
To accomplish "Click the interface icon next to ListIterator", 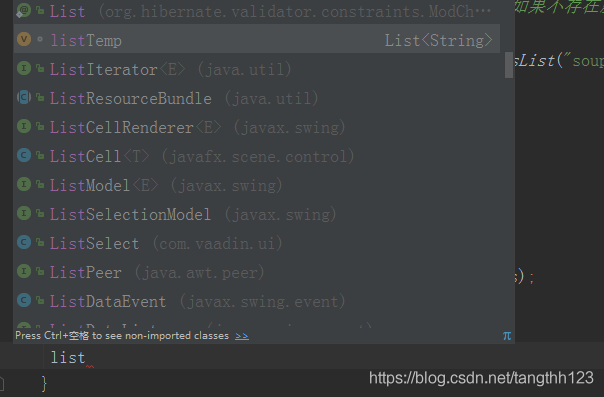I will [24, 68].
